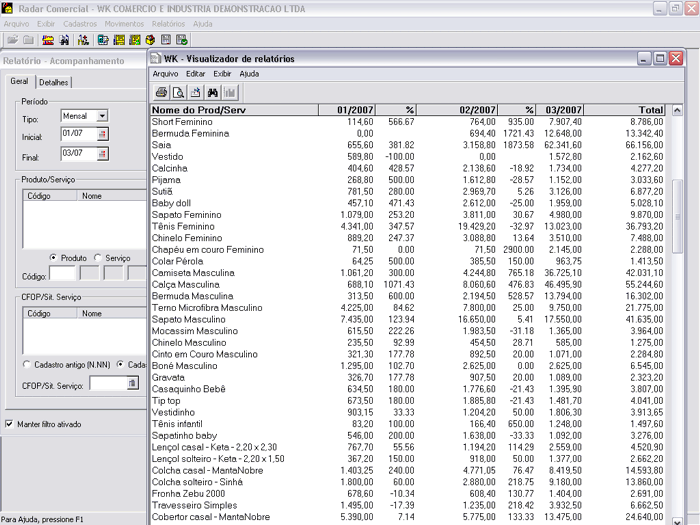The image size is (700, 525).
Task: Click the Nome do Prod/Serv column header
Action: click(198, 109)
